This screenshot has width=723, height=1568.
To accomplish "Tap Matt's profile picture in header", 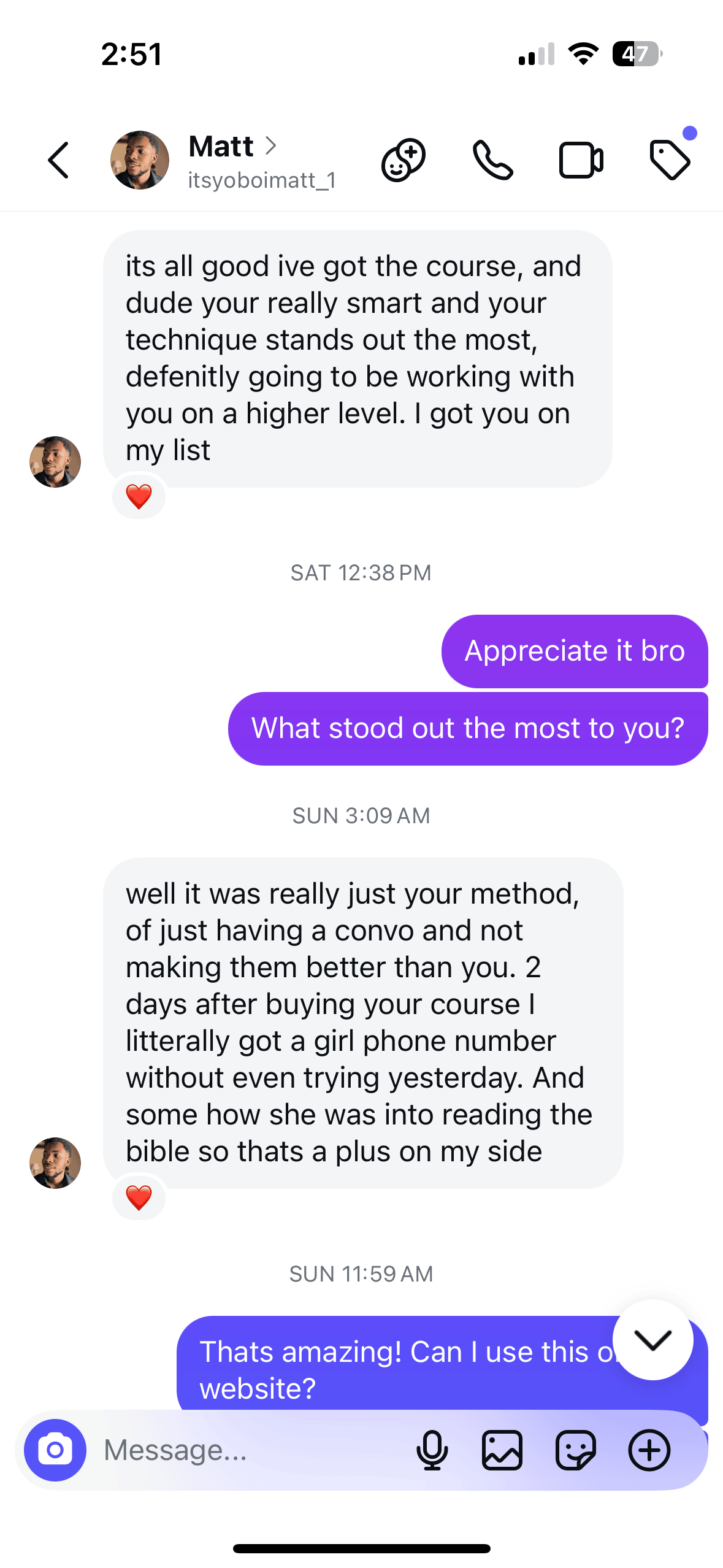I will [140, 160].
